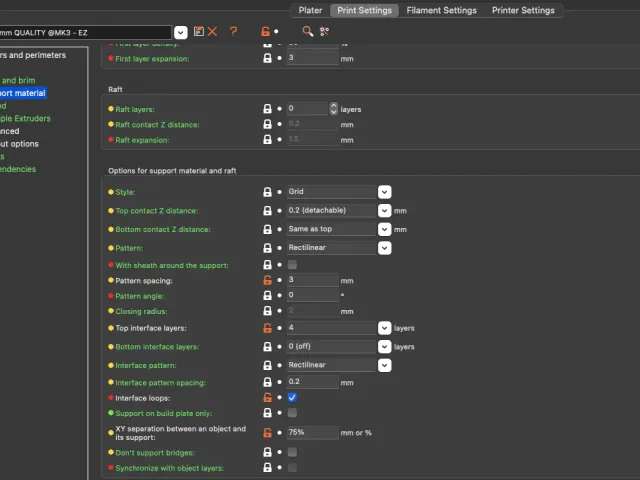Click orange unlock icon for Top interface layers
Screen dimensions: 640x480
click(267, 328)
